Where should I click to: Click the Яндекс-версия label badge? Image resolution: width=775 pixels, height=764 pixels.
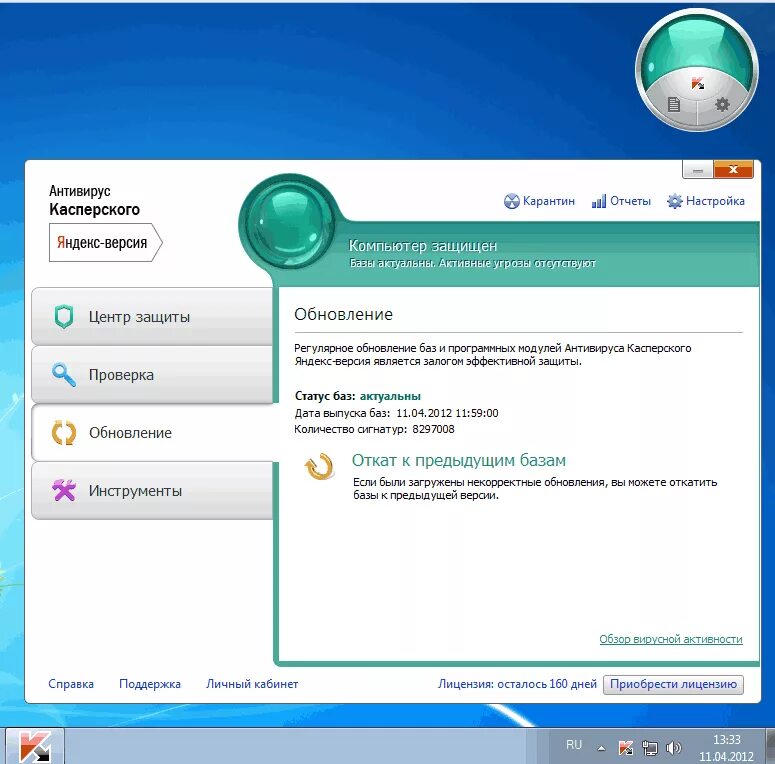[105, 242]
